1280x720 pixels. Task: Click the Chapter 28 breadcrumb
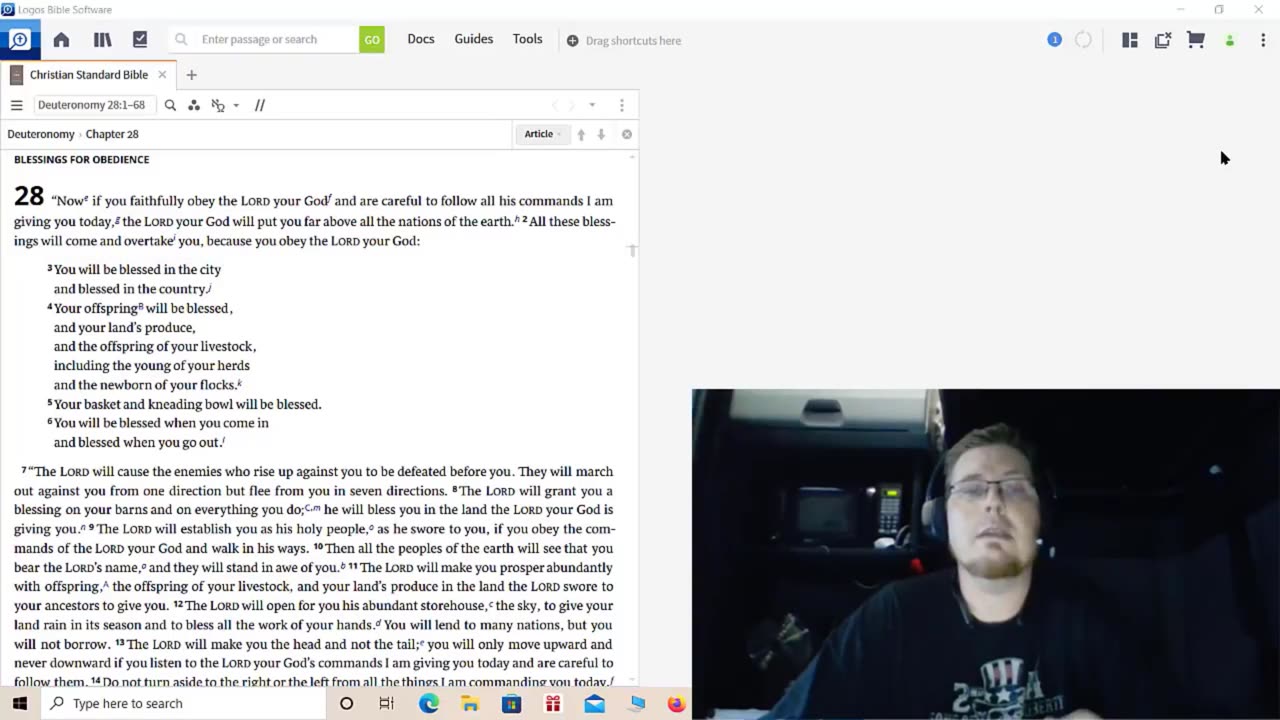point(112,134)
